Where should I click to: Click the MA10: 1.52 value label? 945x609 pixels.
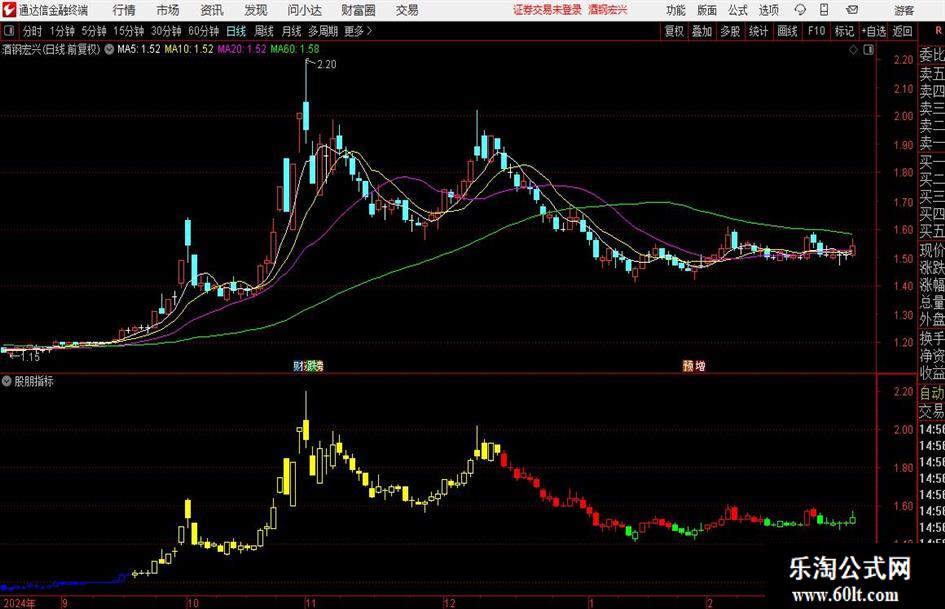189,49
